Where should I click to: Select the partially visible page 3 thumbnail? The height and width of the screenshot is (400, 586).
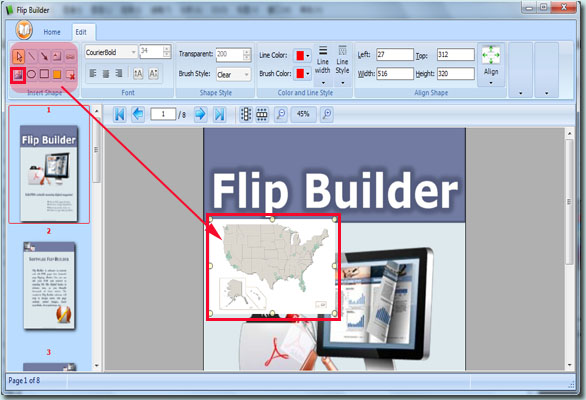[49, 367]
